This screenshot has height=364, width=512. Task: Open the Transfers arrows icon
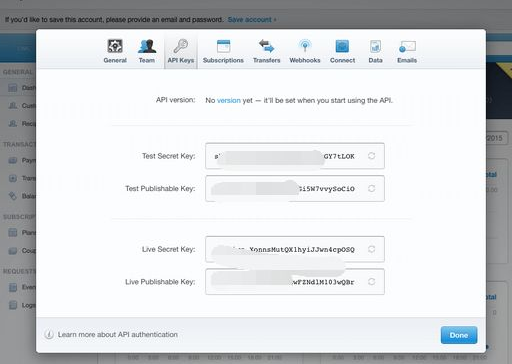tap(266, 46)
